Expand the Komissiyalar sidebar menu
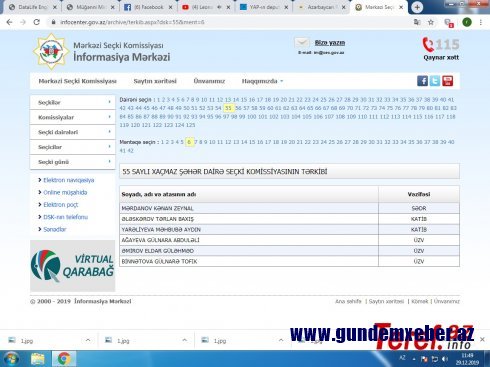490x367 pixels. coord(72,117)
